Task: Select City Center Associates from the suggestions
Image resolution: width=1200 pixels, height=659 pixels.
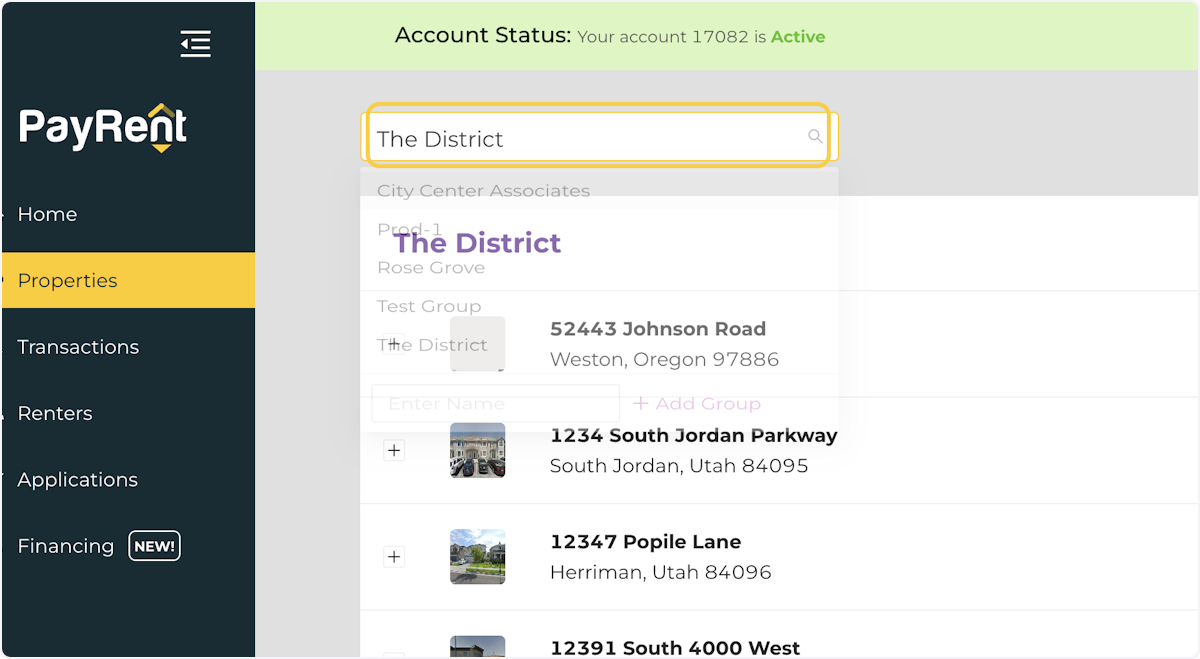Action: pyautogui.click(x=483, y=191)
